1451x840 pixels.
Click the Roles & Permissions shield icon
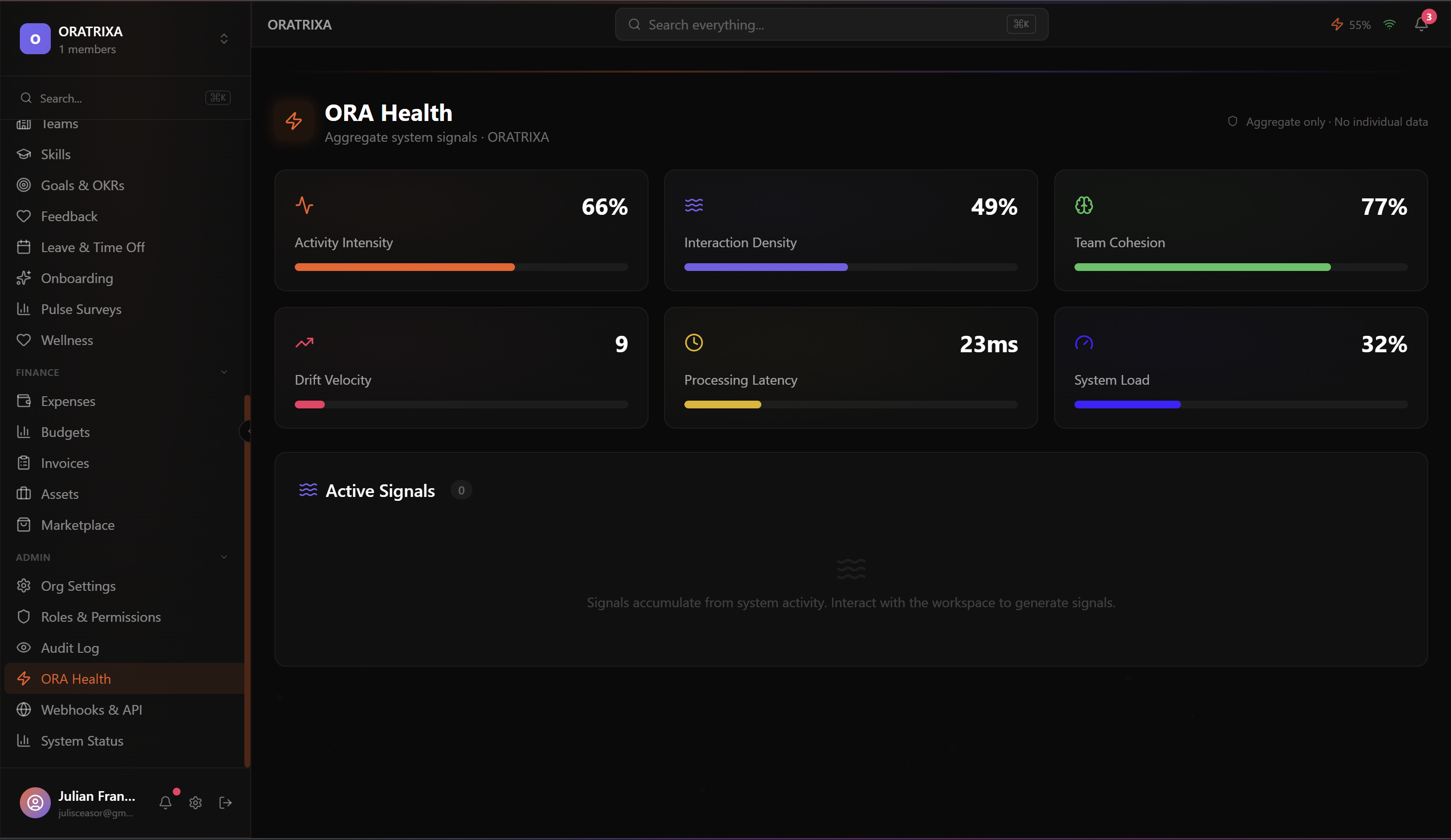click(24, 616)
